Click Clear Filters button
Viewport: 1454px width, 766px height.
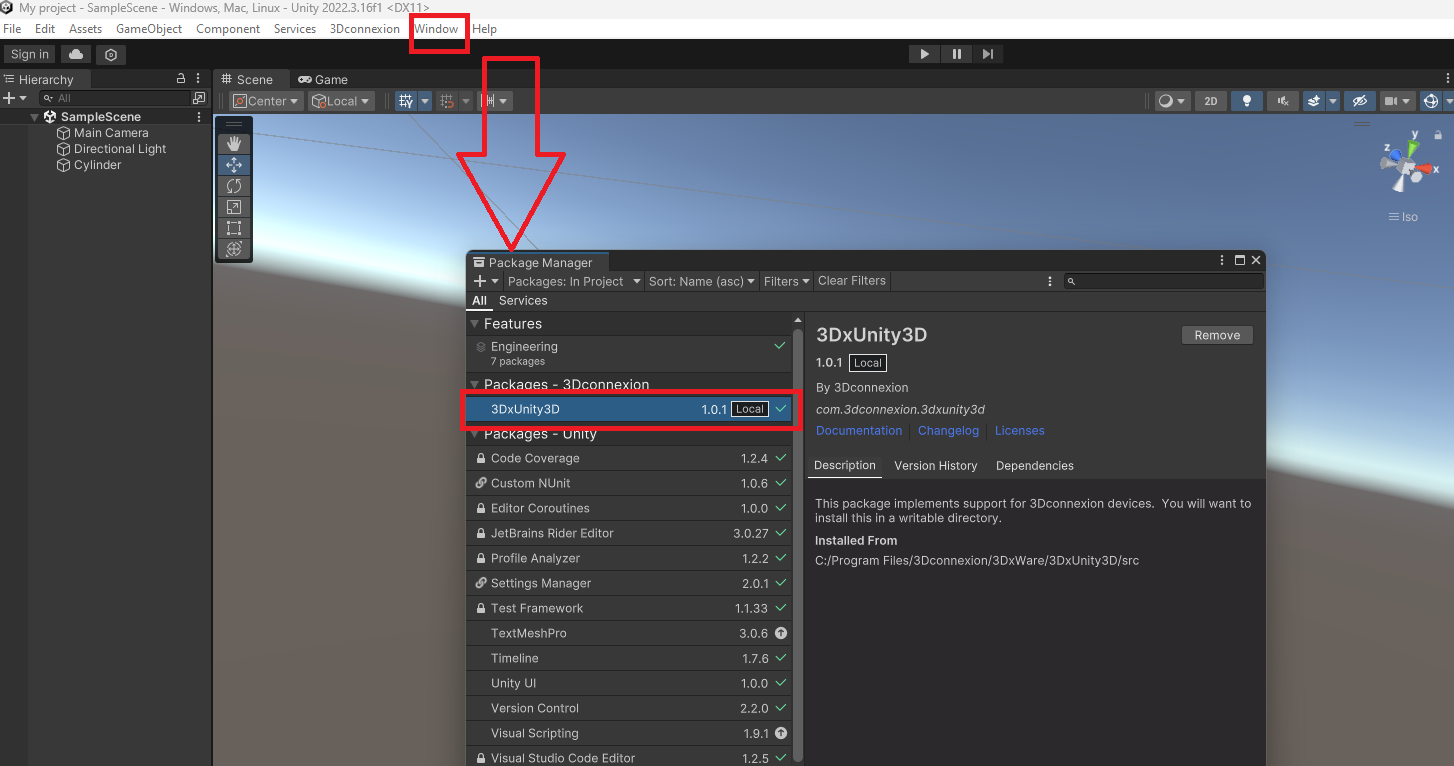click(x=852, y=281)
